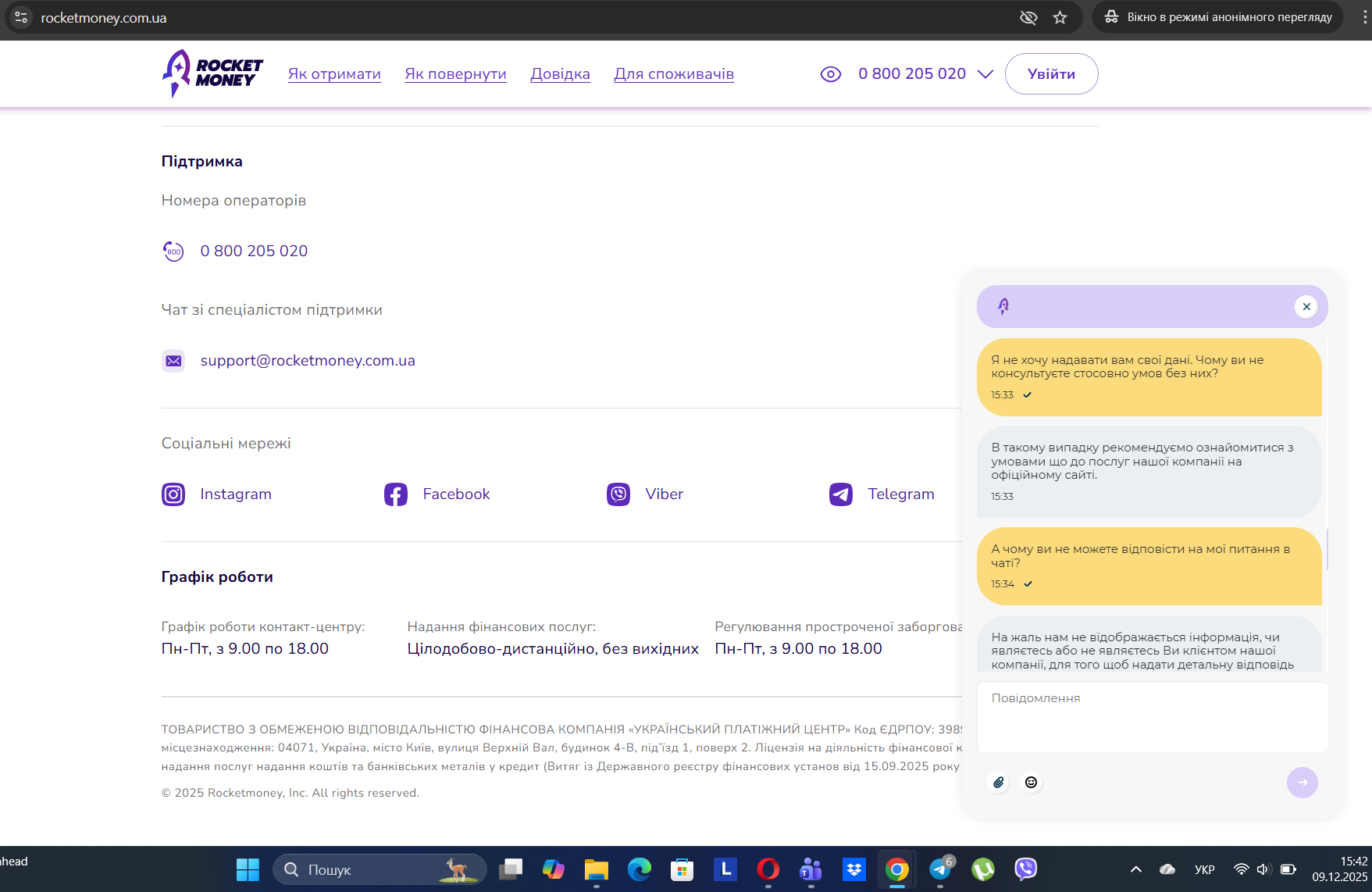
Task: Click the battery tray icon
Action: click(1288, 869)
